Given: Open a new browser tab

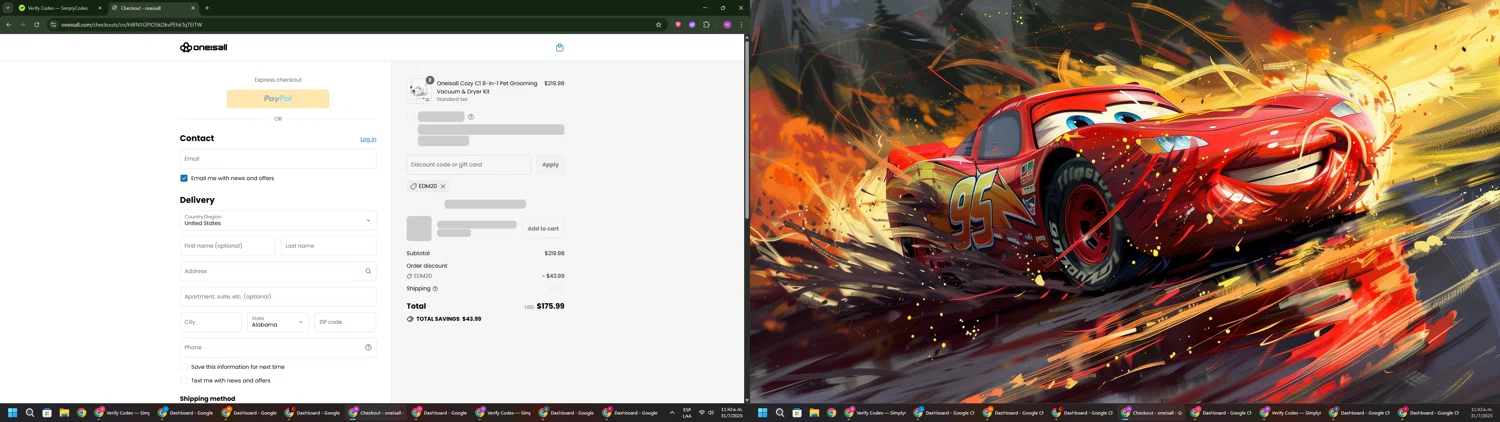Looking at the screenshot, I should coord(207,8).
